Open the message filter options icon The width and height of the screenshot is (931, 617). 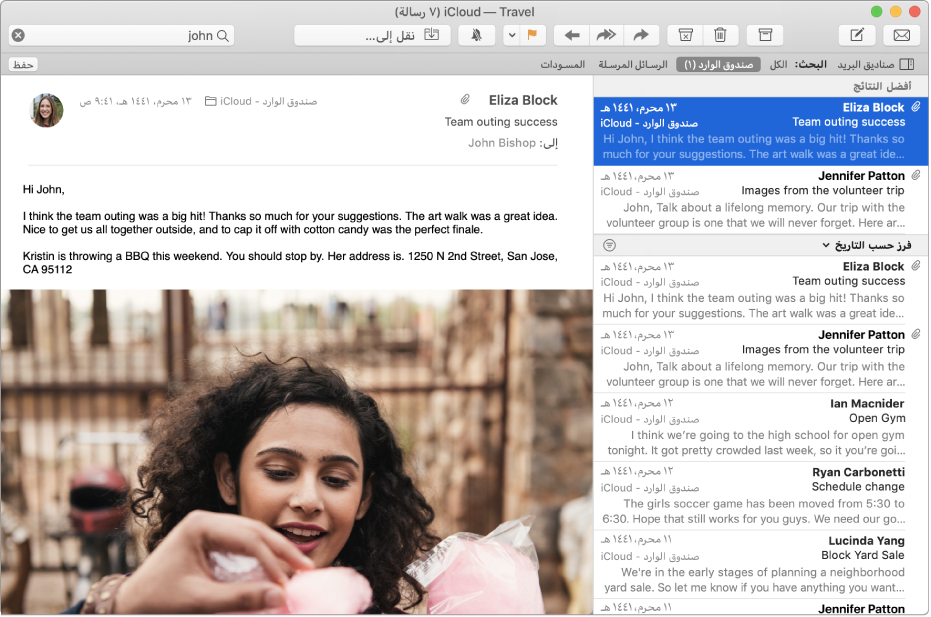point(609,245)
